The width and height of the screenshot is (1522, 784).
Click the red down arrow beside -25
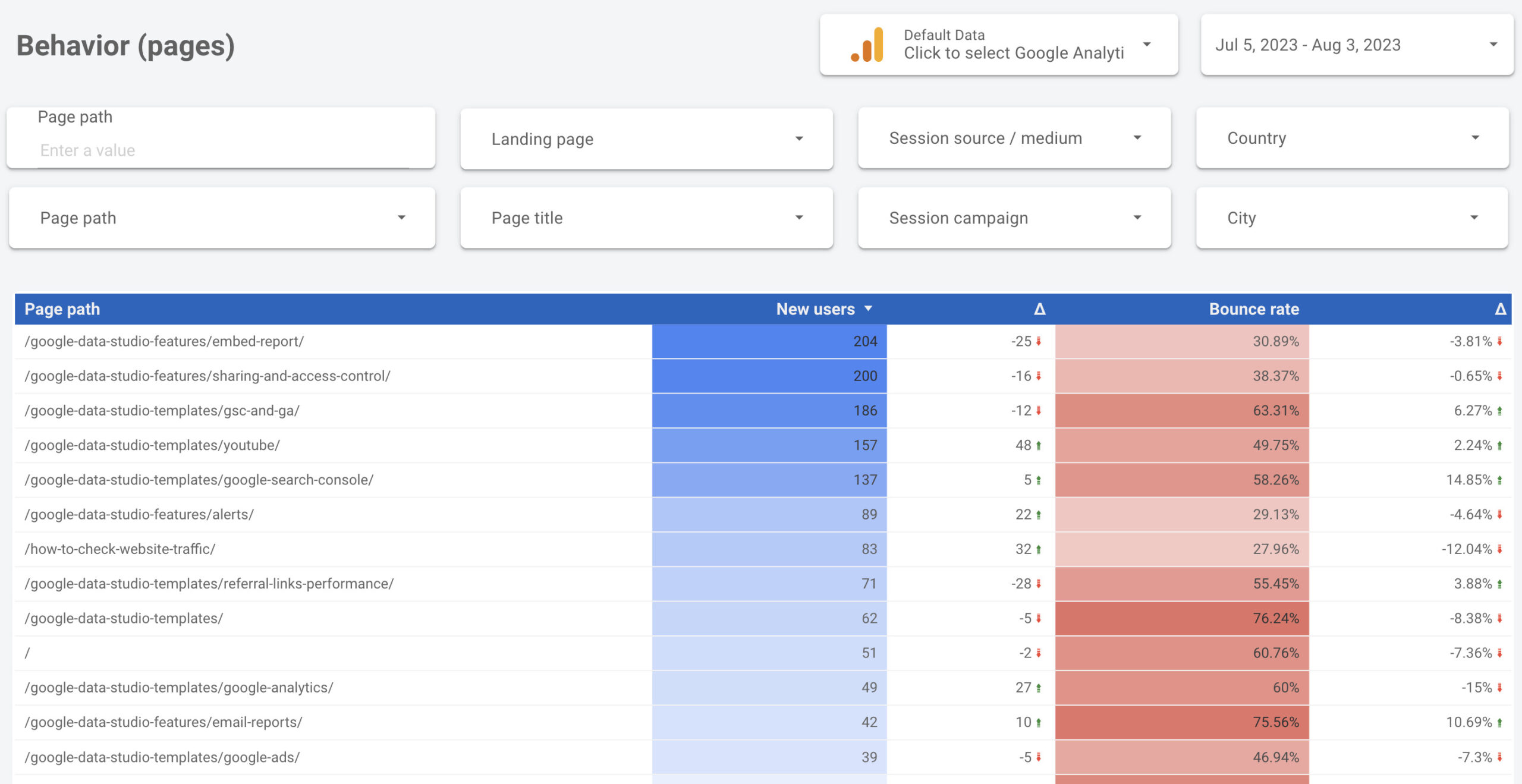tap(1039, 341)
